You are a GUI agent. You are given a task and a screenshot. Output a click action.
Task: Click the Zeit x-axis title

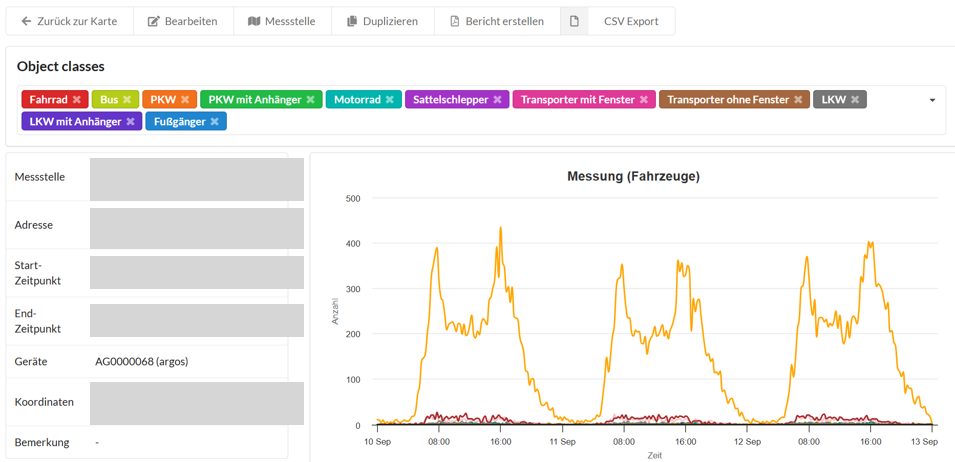pyautogui.click(x=655, y=455)
